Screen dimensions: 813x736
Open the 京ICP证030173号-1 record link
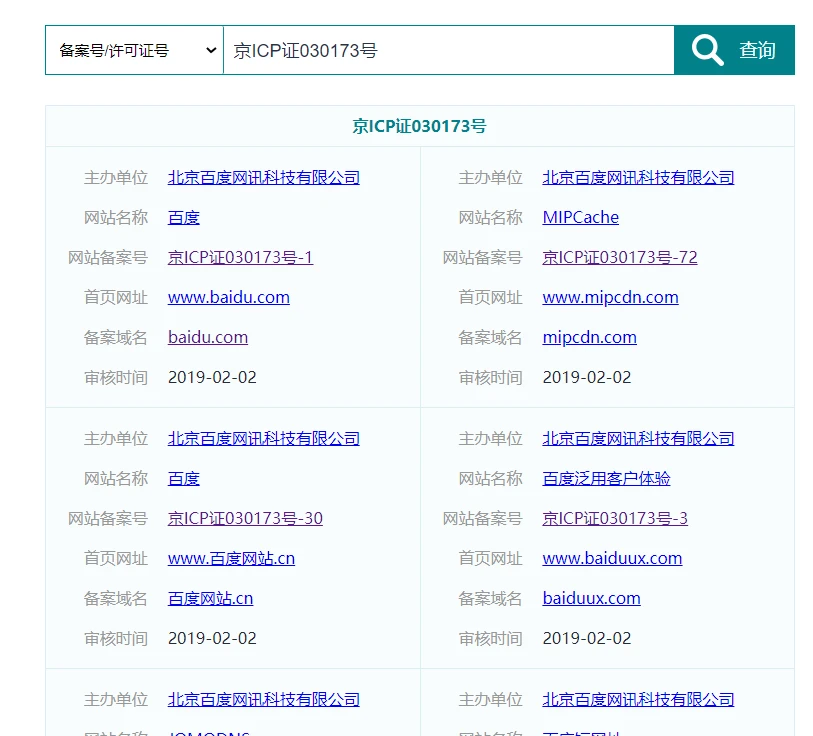click(x=241, y=257)
